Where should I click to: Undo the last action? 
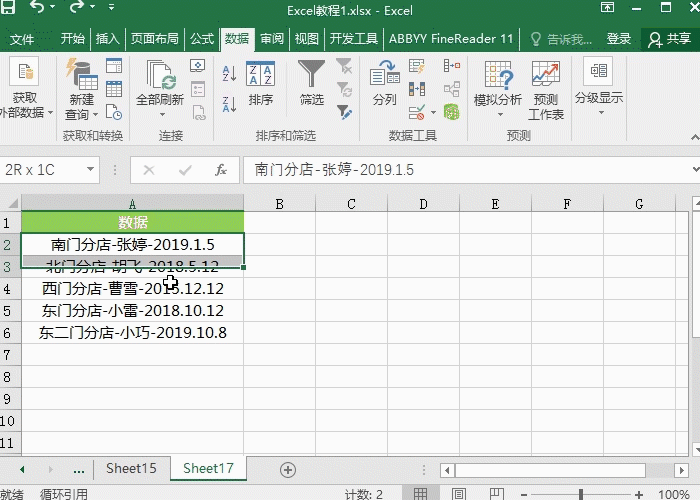click(x=37, y=6)
